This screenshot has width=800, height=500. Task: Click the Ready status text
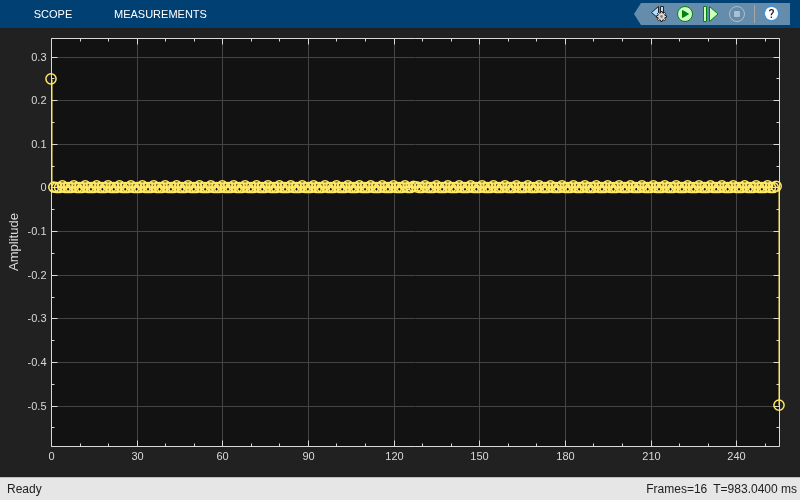tap(24, 489)
